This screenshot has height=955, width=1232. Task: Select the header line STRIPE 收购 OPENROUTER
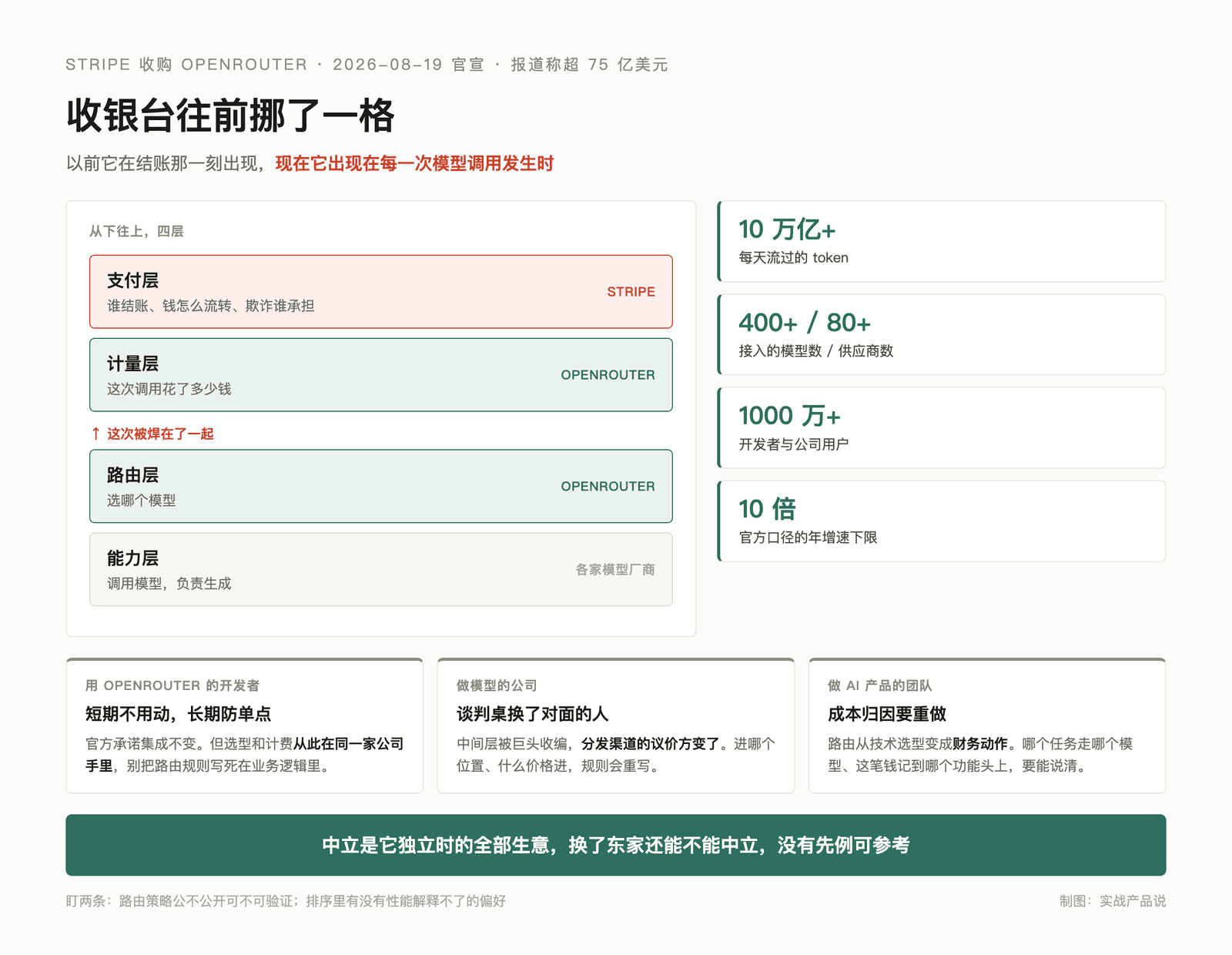click(x=186, y=65)
